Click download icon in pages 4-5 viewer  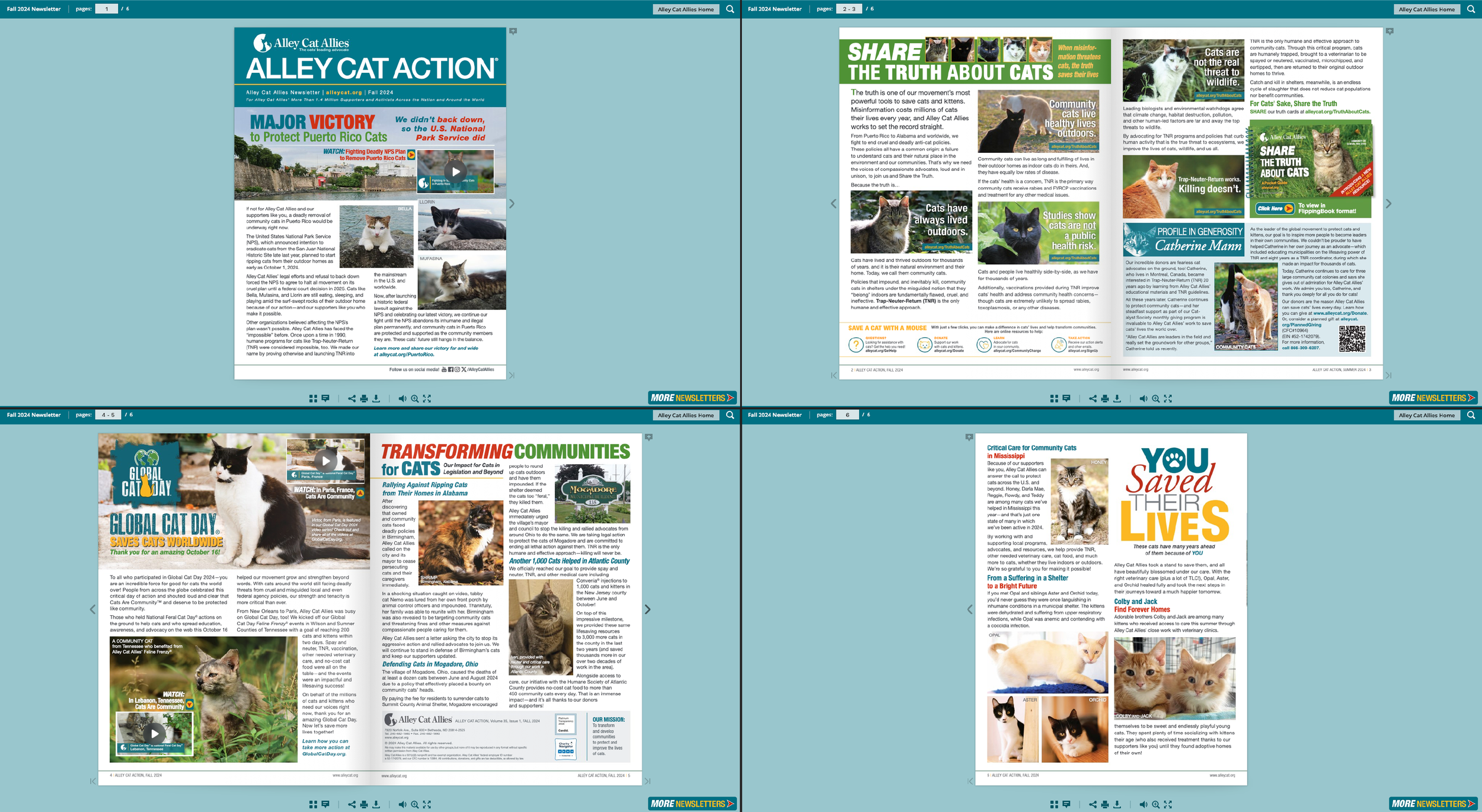(376, 804)
